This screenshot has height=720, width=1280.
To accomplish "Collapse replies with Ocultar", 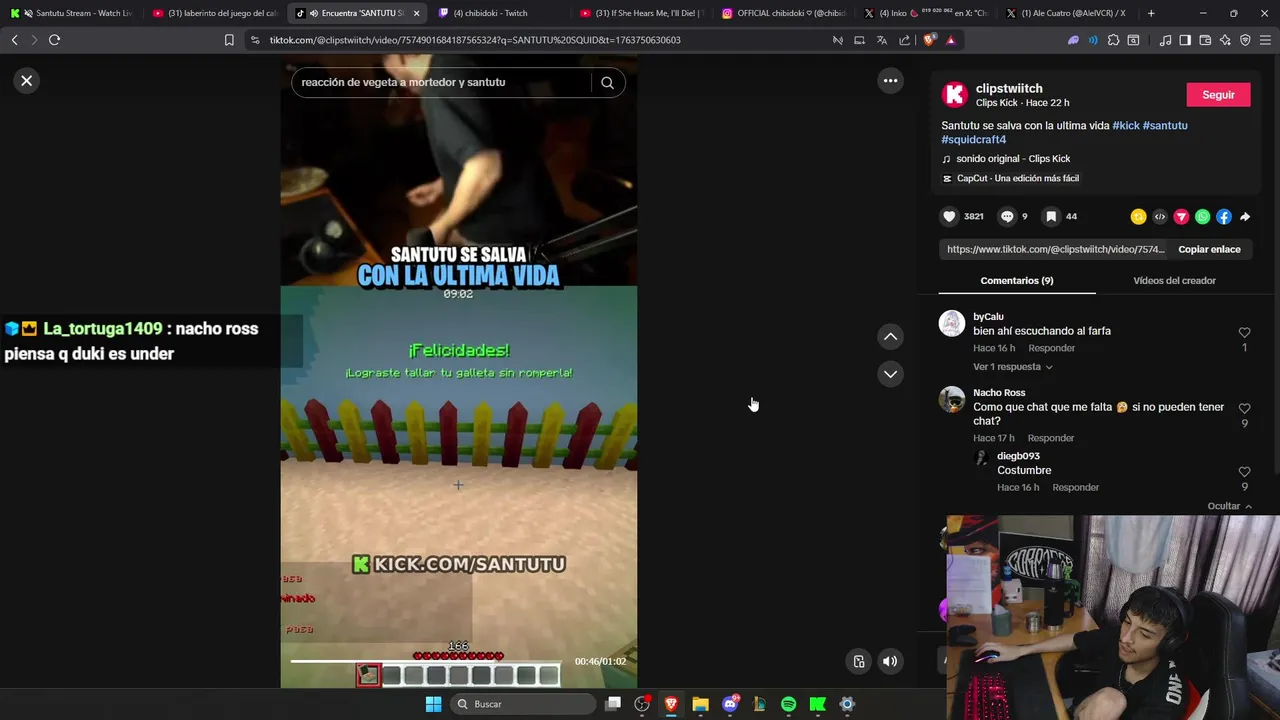I will click(x=1229, y=506).
